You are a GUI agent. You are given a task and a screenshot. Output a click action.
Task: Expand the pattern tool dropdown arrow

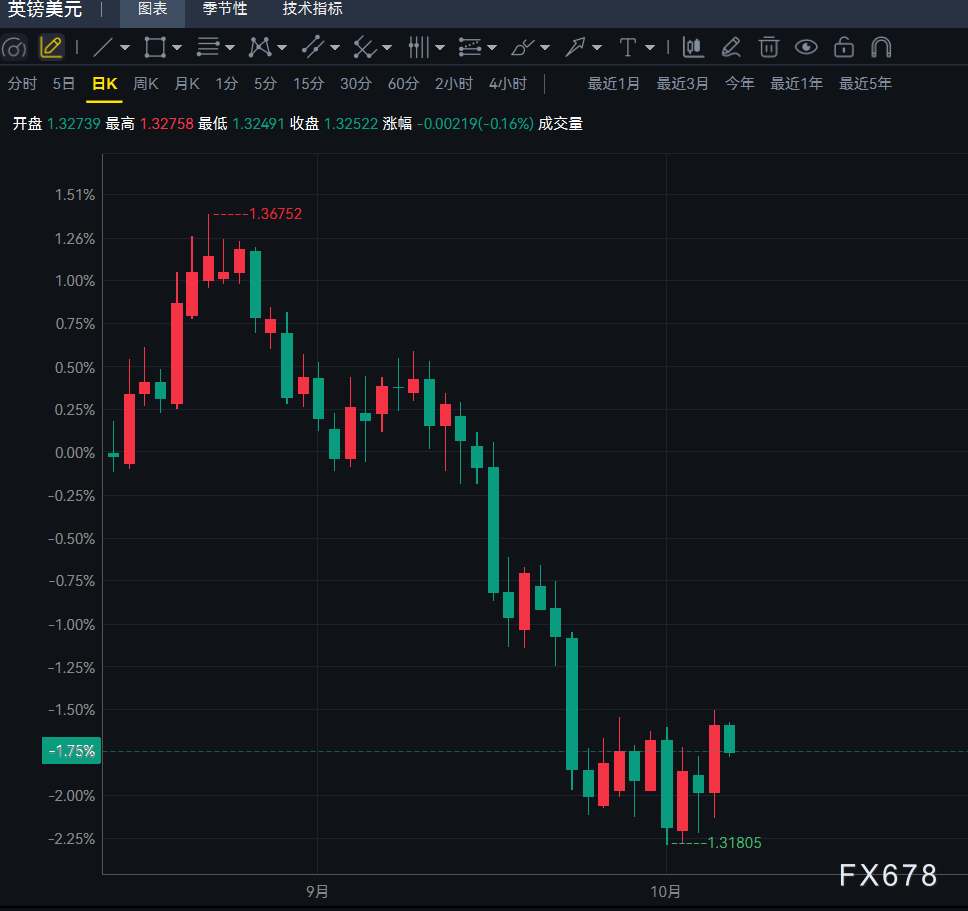tap(282, 48)
